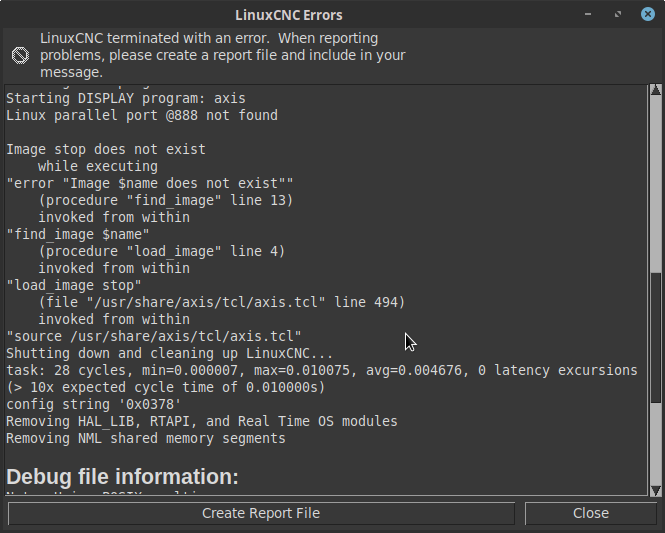Click the line 'while executing'
This screenshot has height=533, width=665.
[x=98, y=166]
